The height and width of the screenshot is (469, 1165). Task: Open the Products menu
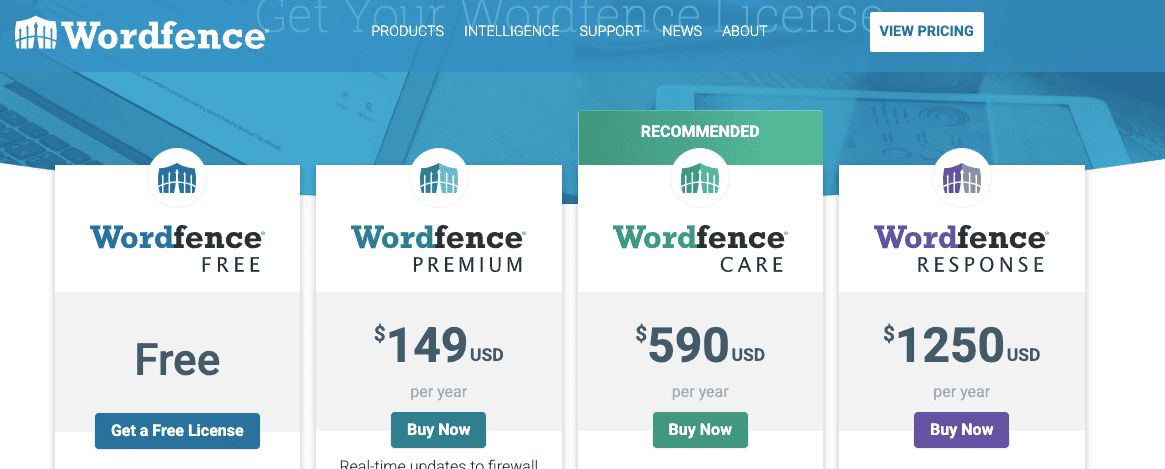click(407, 31)
